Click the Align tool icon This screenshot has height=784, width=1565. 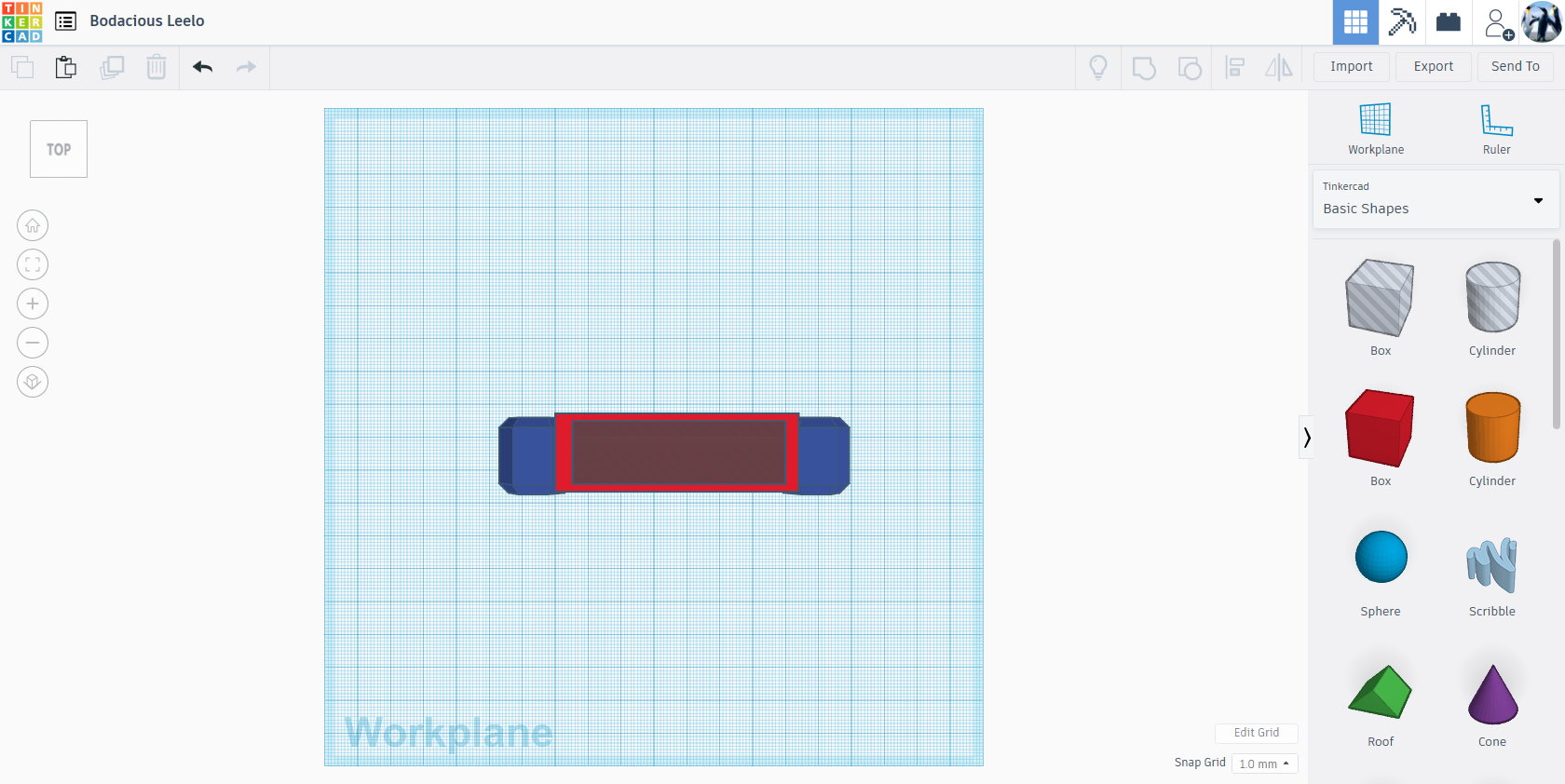pyautogui.click(x=1235, y=67)
